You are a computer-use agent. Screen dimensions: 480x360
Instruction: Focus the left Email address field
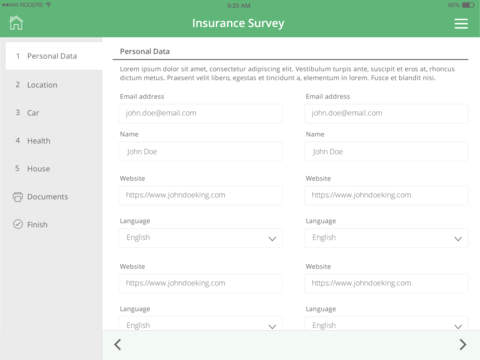click(200, 113)
